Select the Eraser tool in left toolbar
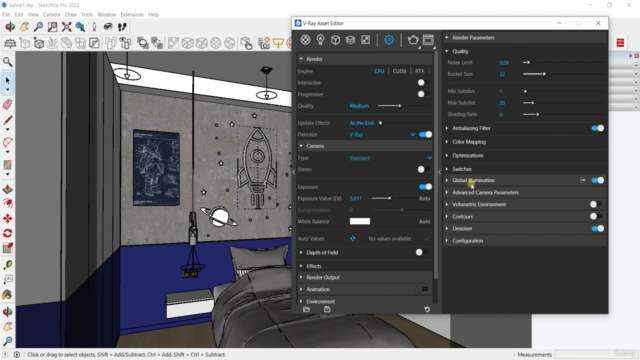640x360 pixels. [x=7, y=104]
